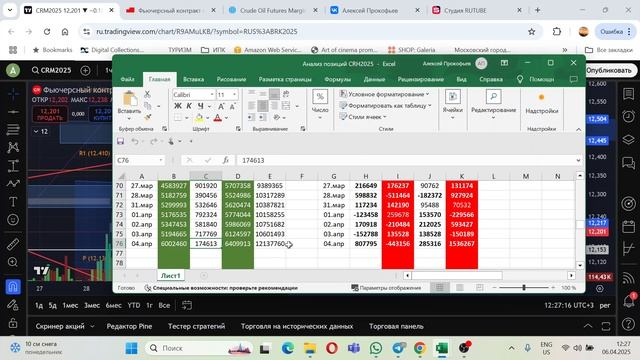Image resolution: width=640 pixels, height=360 pixels.
Task: Click the formula bar showing 174613
Action: coord(406,160)
